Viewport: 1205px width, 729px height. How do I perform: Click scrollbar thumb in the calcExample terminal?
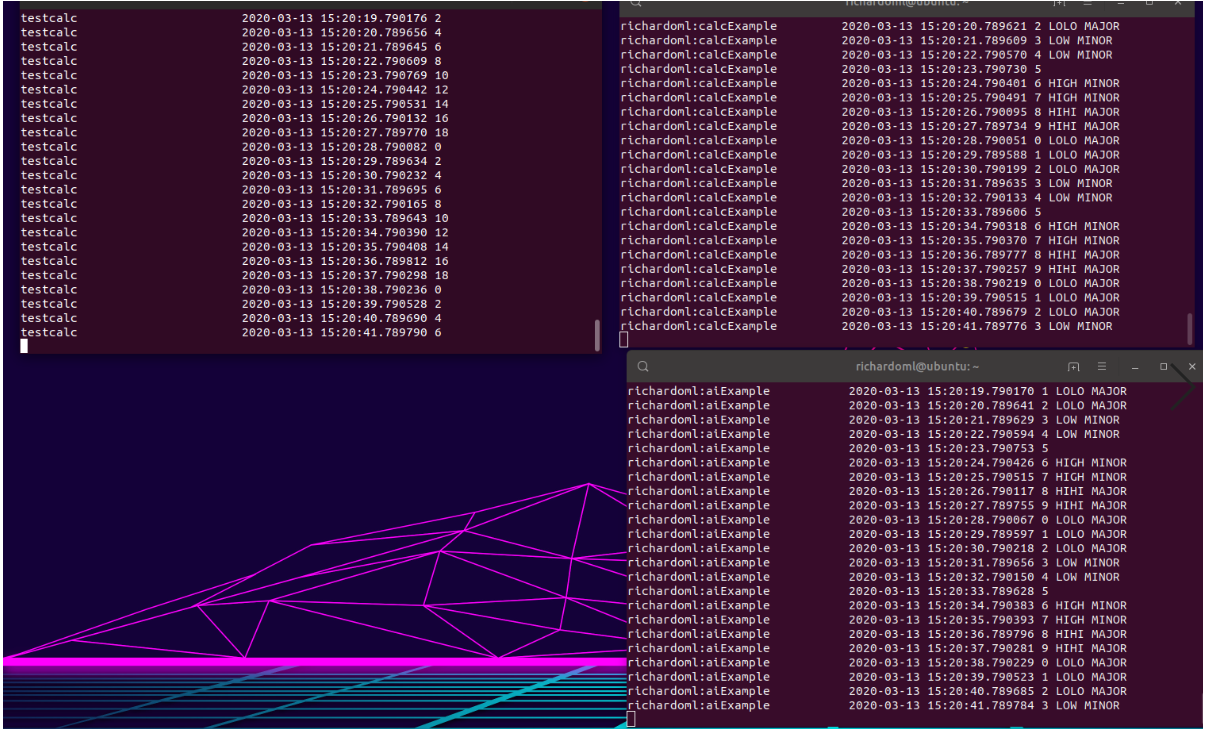[1189, 327]
